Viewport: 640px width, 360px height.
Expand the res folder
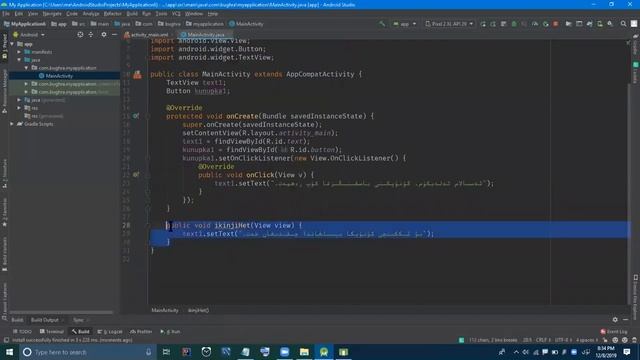(19, 108)
